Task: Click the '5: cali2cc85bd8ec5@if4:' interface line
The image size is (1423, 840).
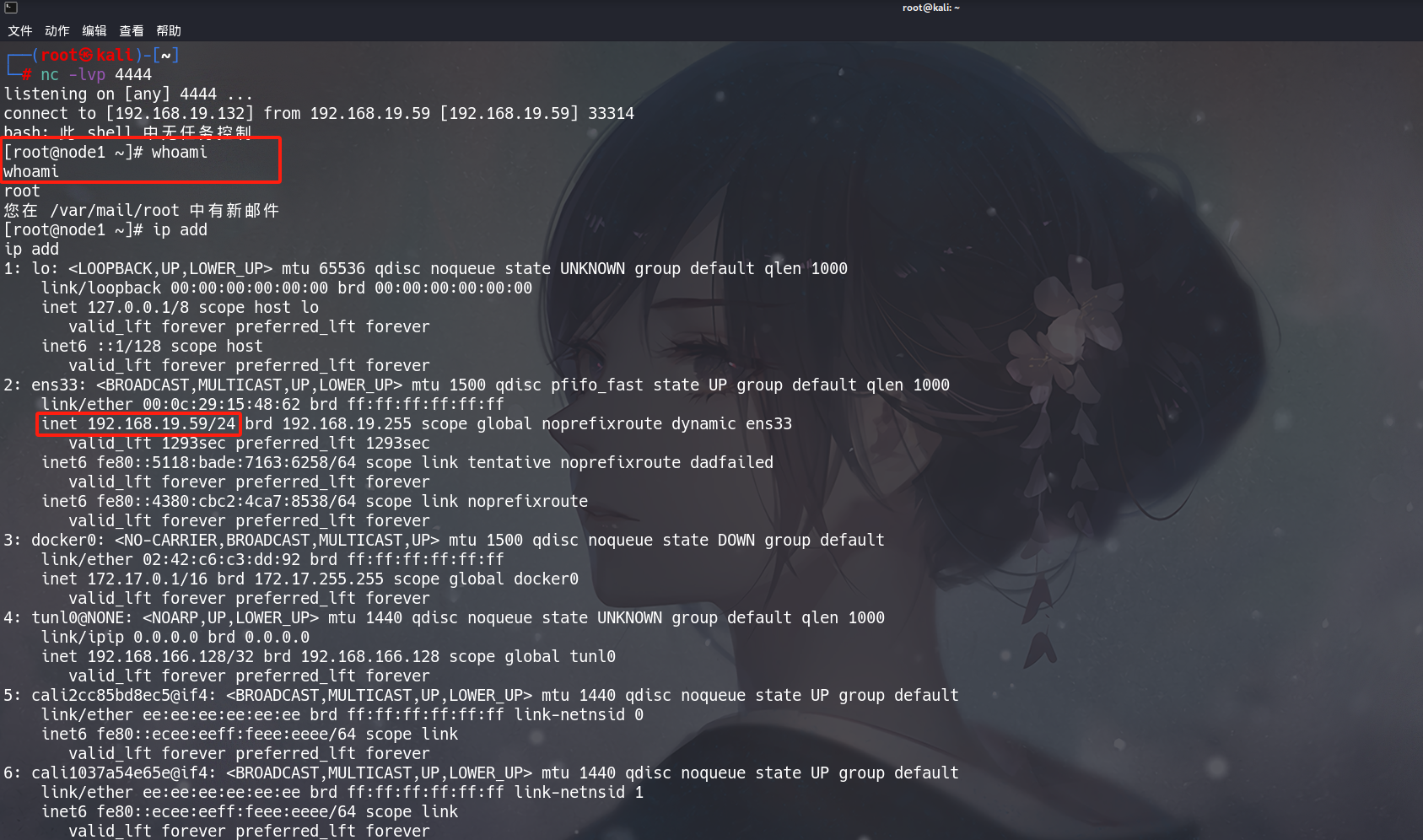Action: point(482,696)
